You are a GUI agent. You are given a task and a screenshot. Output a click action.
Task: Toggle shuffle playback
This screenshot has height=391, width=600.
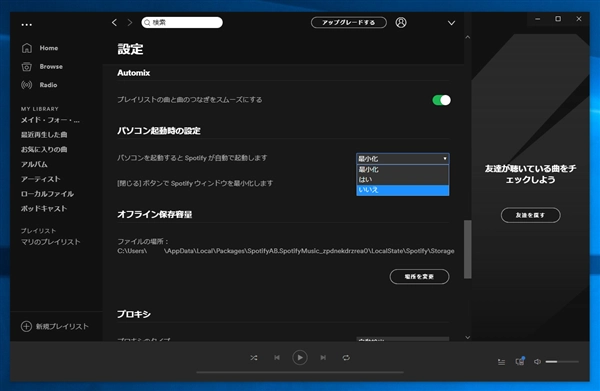(x=254, y=358)
